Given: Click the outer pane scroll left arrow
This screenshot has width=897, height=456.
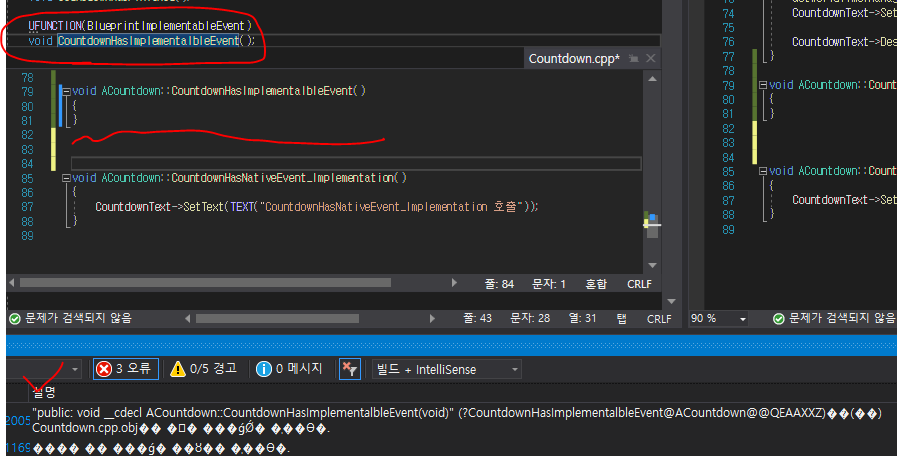Looking at the screenshot, I should tap(188, 319).
